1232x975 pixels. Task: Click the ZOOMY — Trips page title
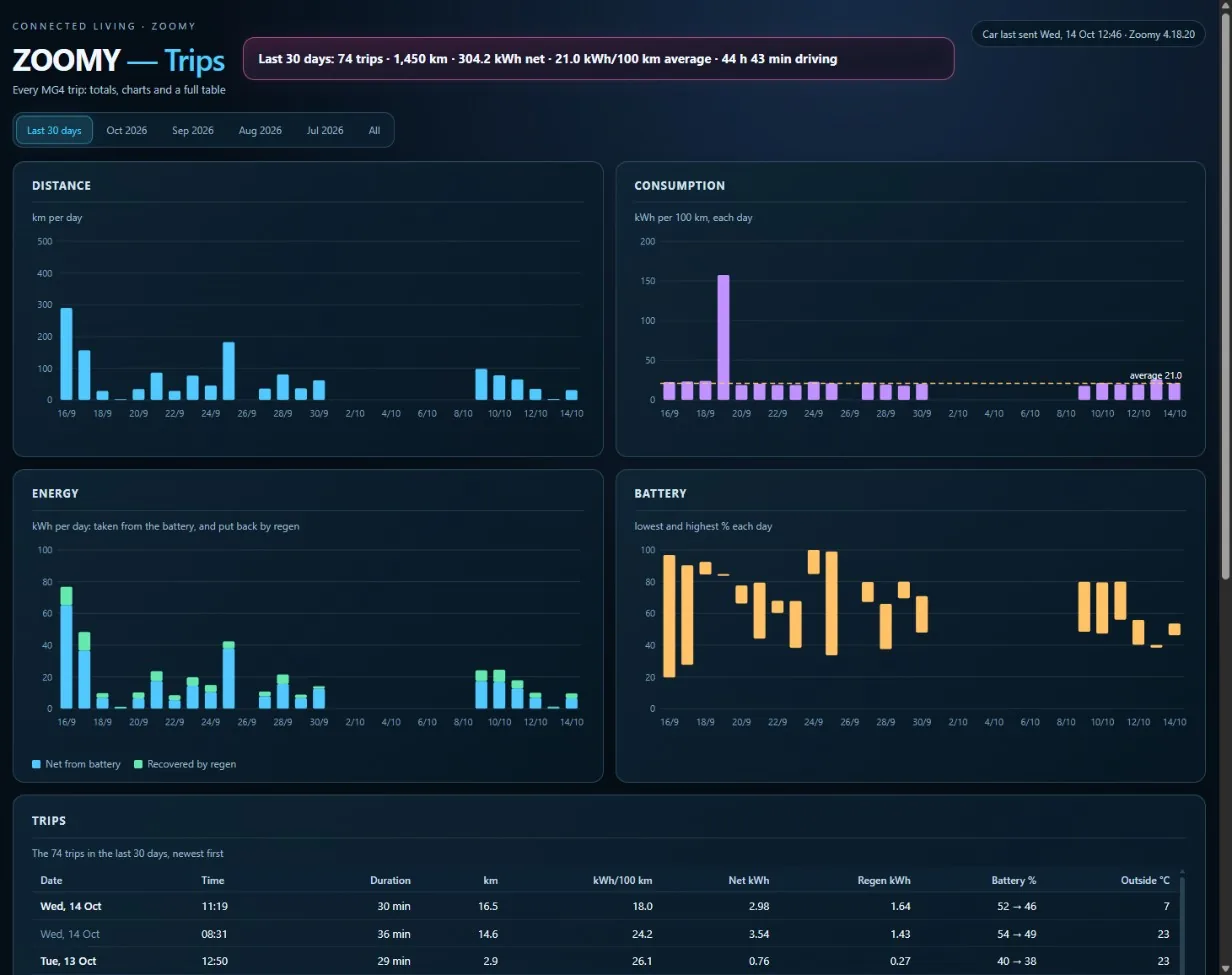pos(118,61)
